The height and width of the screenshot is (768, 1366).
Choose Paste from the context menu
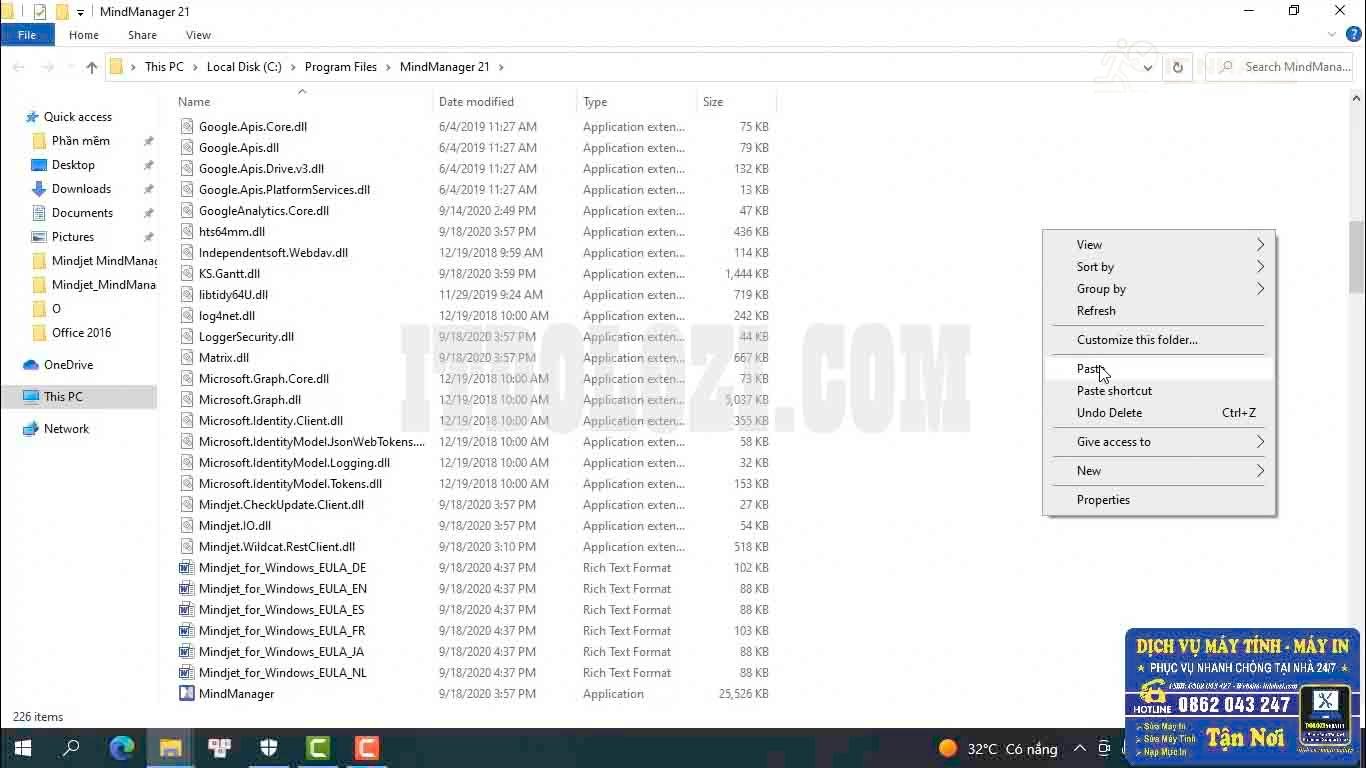(1089, 369)
